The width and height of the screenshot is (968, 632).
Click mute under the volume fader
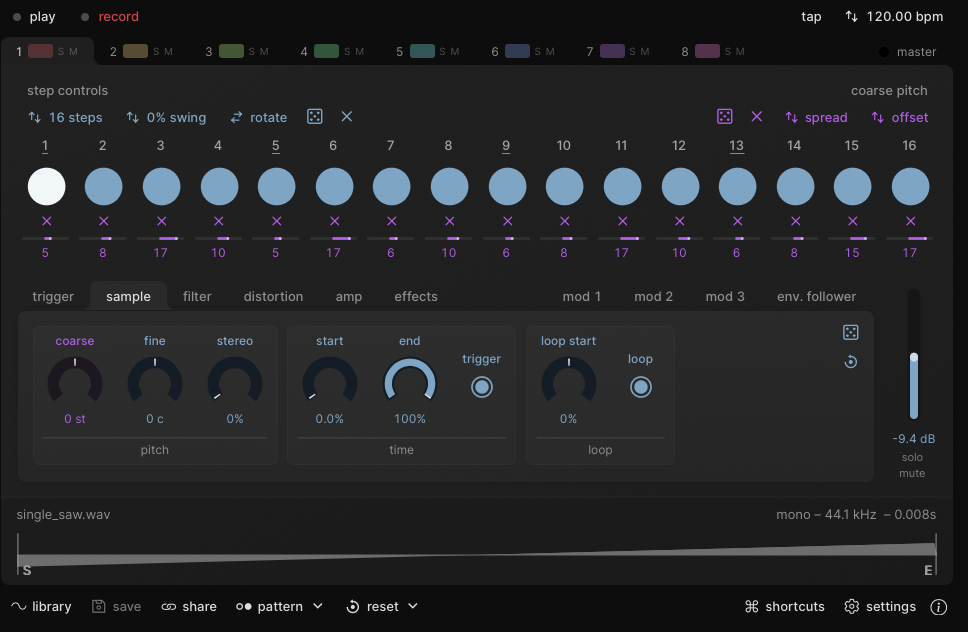pos(912,473)
